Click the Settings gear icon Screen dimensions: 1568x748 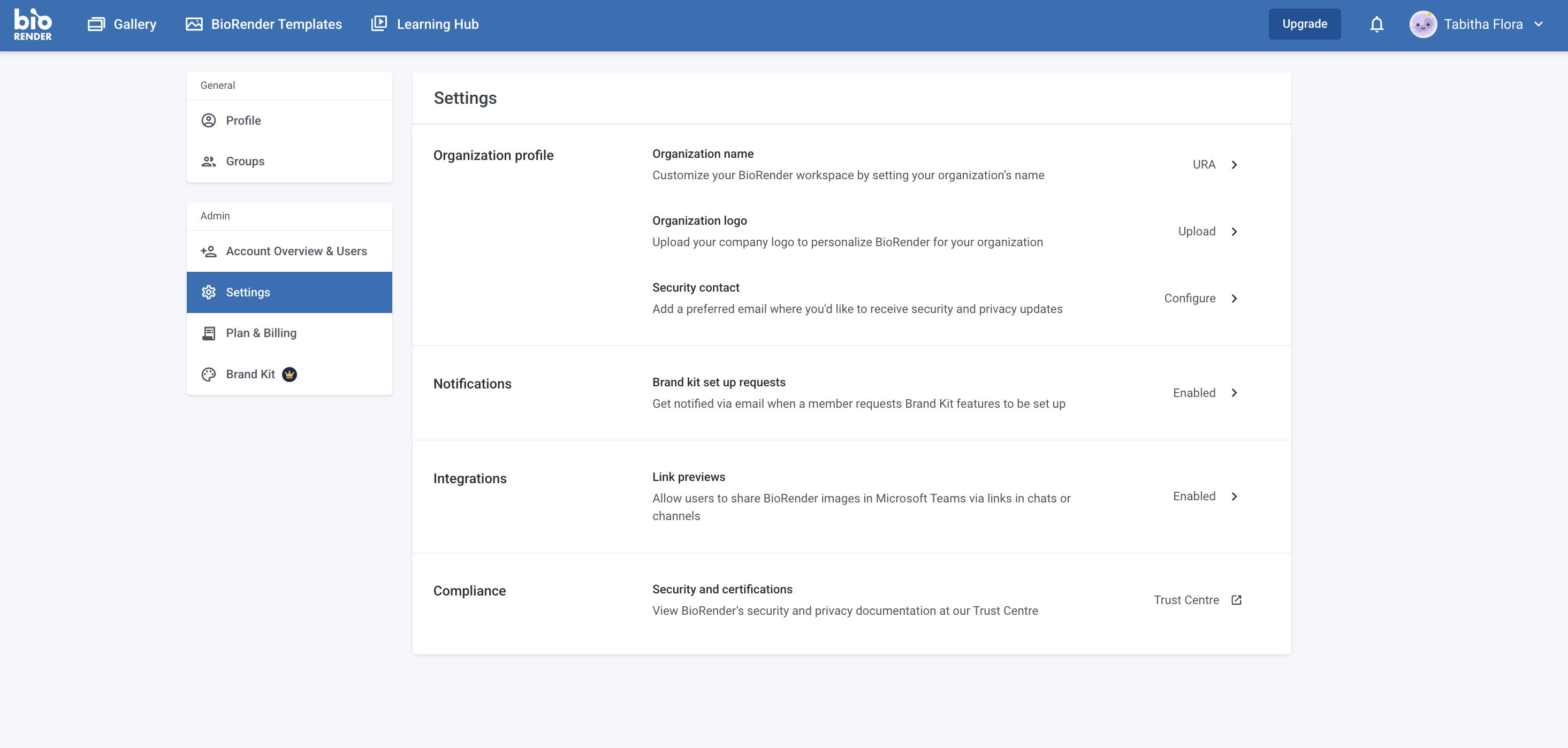pyautogui.click(x=209, y=292)
